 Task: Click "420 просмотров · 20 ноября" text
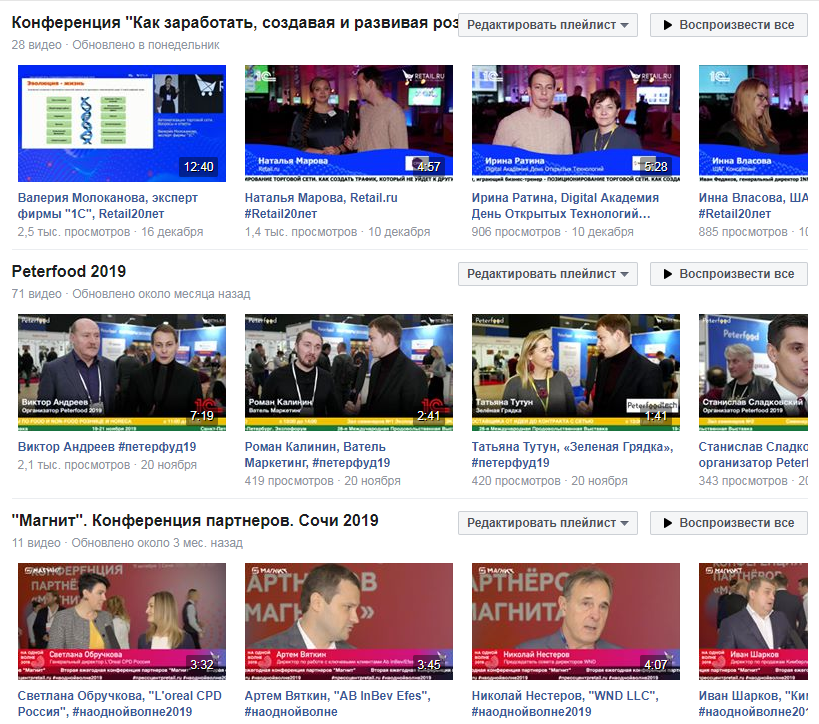coord(549,481)
